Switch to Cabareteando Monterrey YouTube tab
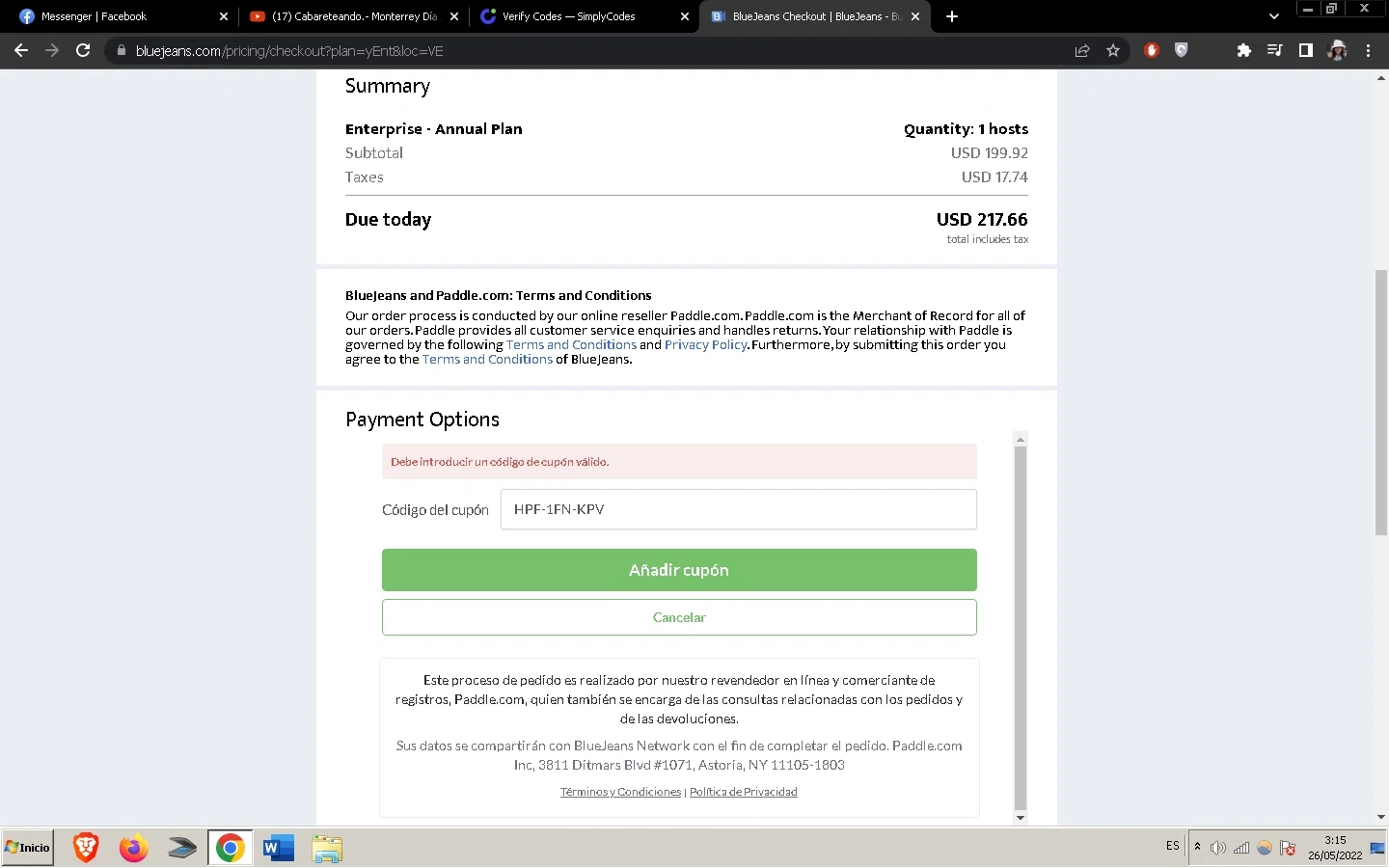The image size is (1389, 868). (353, 16)
